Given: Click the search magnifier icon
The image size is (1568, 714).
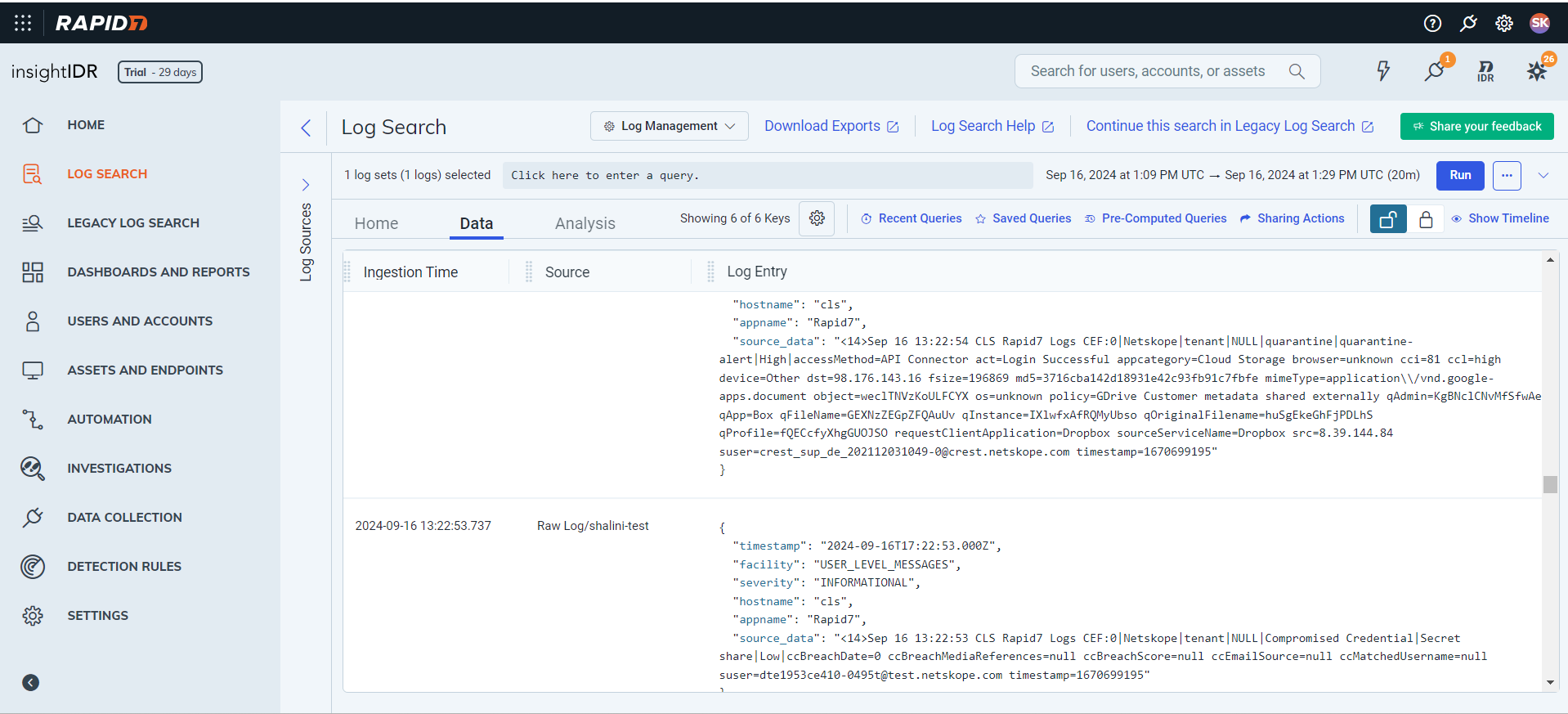Looking at the screenshot, I should point(1297,71).
